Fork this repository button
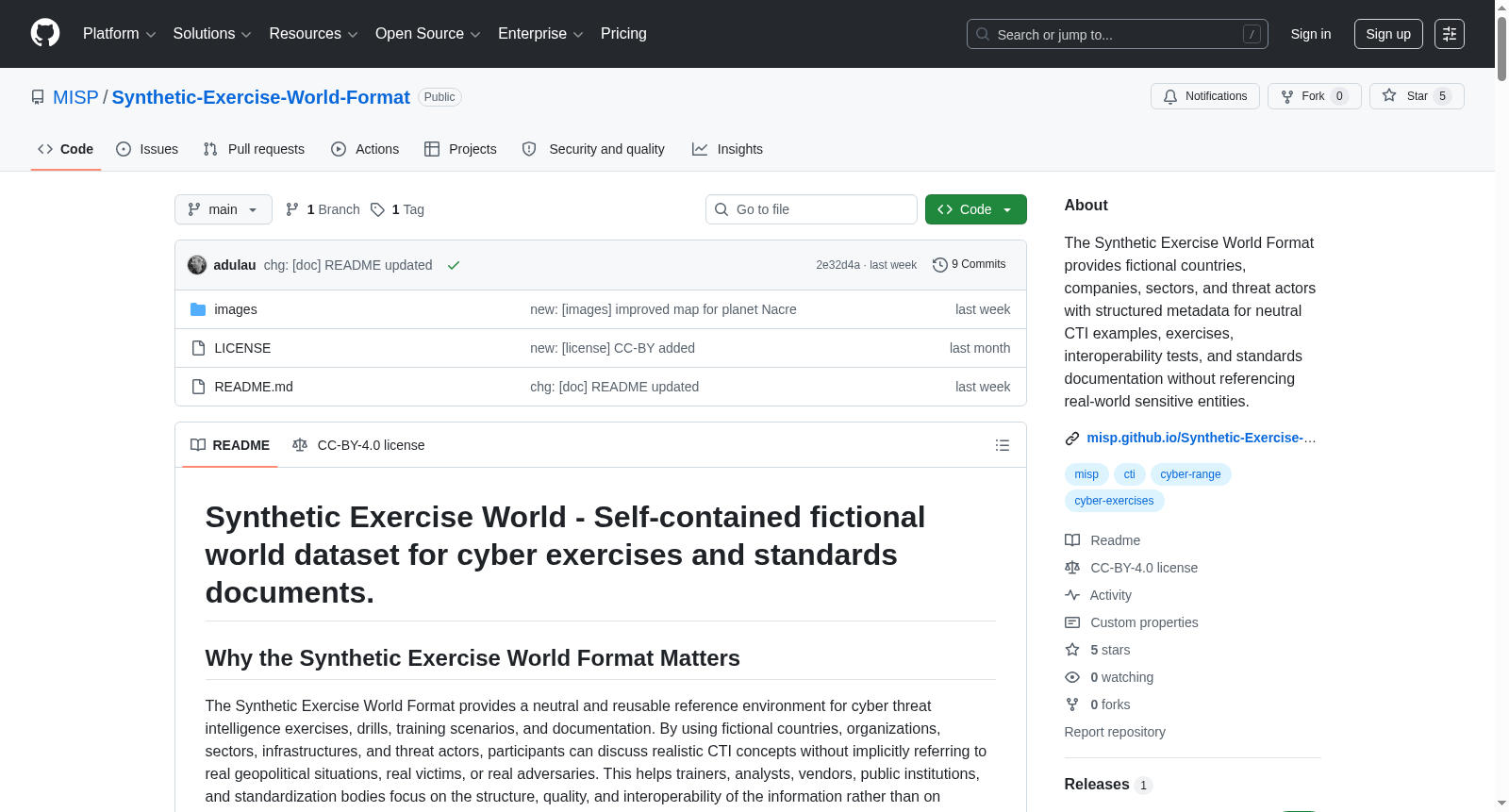The image size is (1509, 812). [x=1315, y=96]
